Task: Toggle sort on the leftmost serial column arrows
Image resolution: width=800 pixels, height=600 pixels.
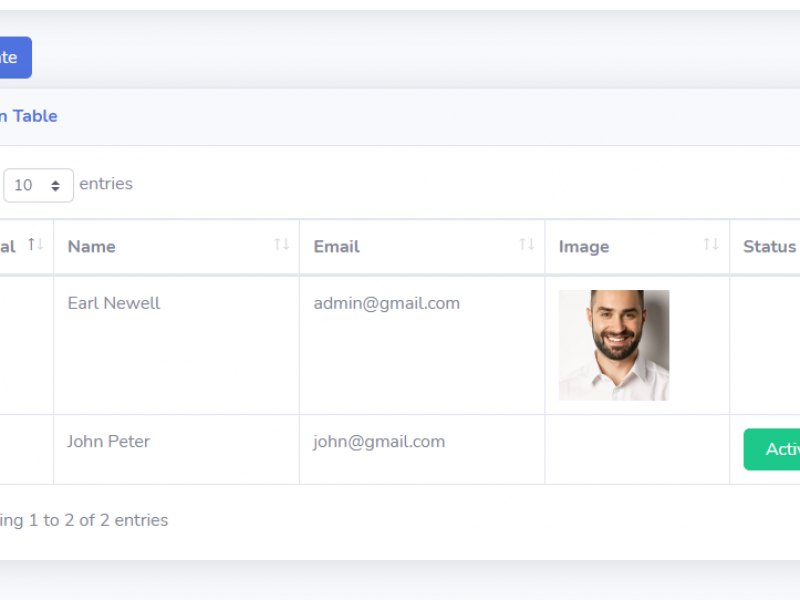Action: pyautogui.click(x=36, y=244)
